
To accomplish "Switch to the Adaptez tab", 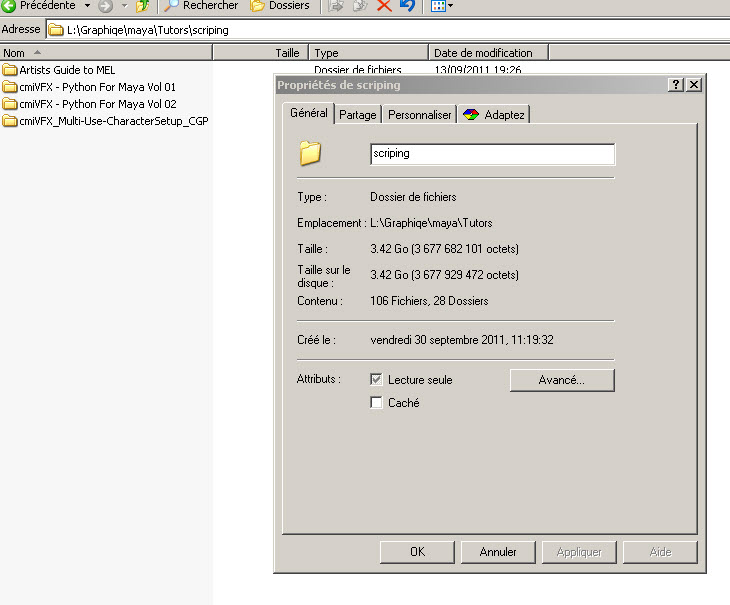I will point(494,114).
